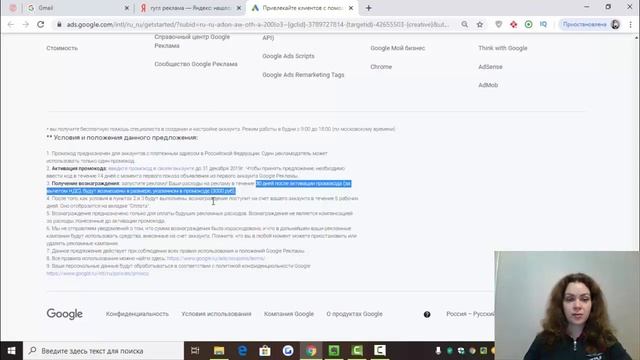Open the first green Camtasia taskbar icon
The height and width of the screenshot is (360, 640).
pos(334,351)
